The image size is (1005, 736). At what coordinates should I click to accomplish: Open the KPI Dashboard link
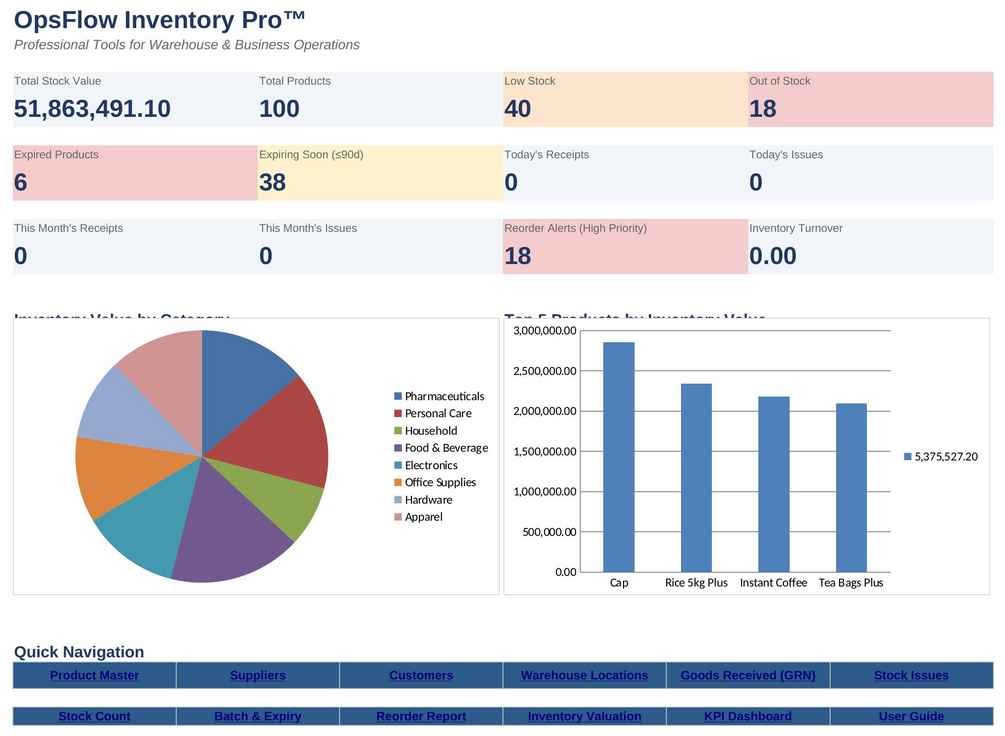(x=748, y=716)
